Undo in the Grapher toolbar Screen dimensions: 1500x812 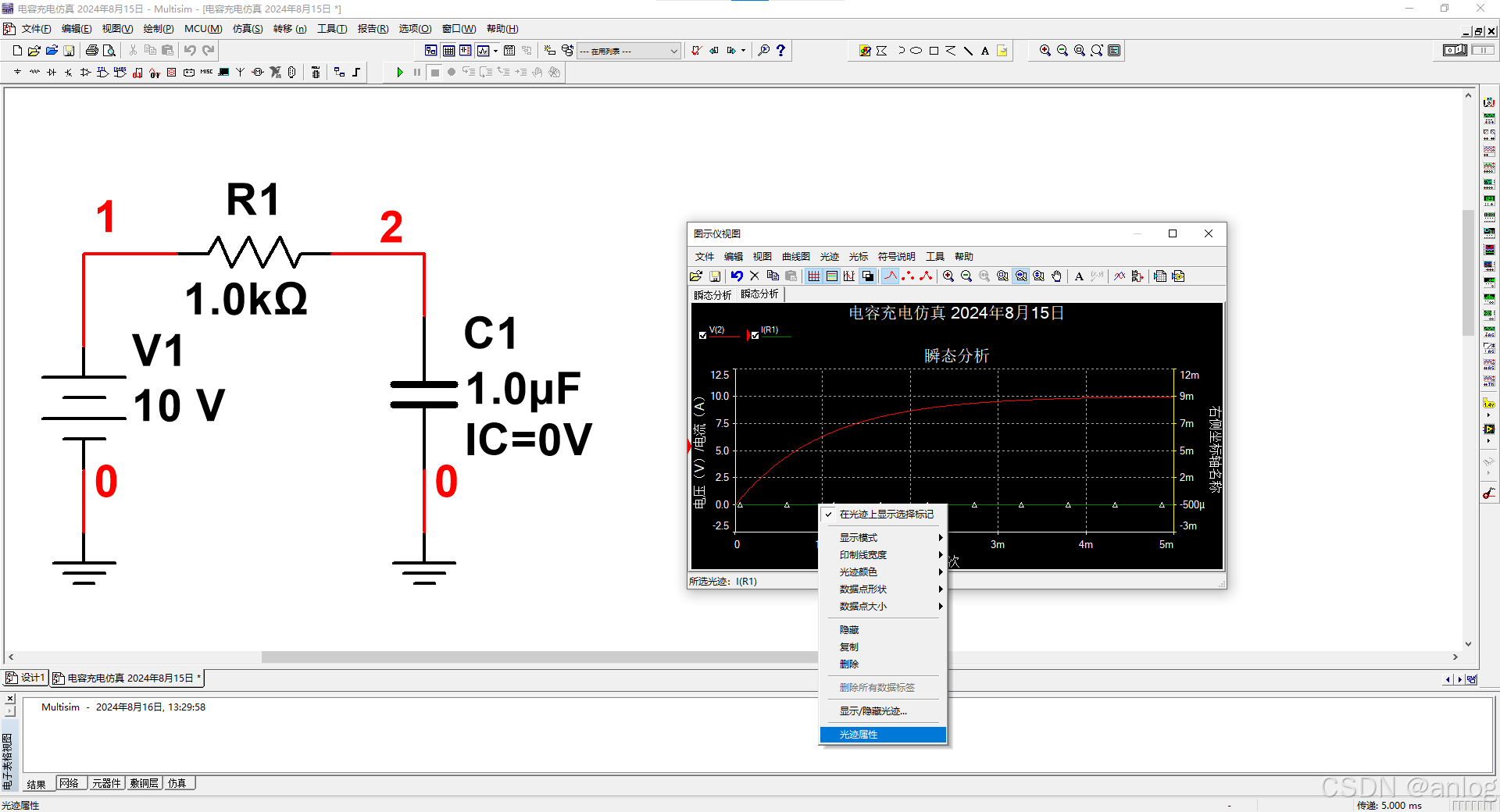point(737,276)
